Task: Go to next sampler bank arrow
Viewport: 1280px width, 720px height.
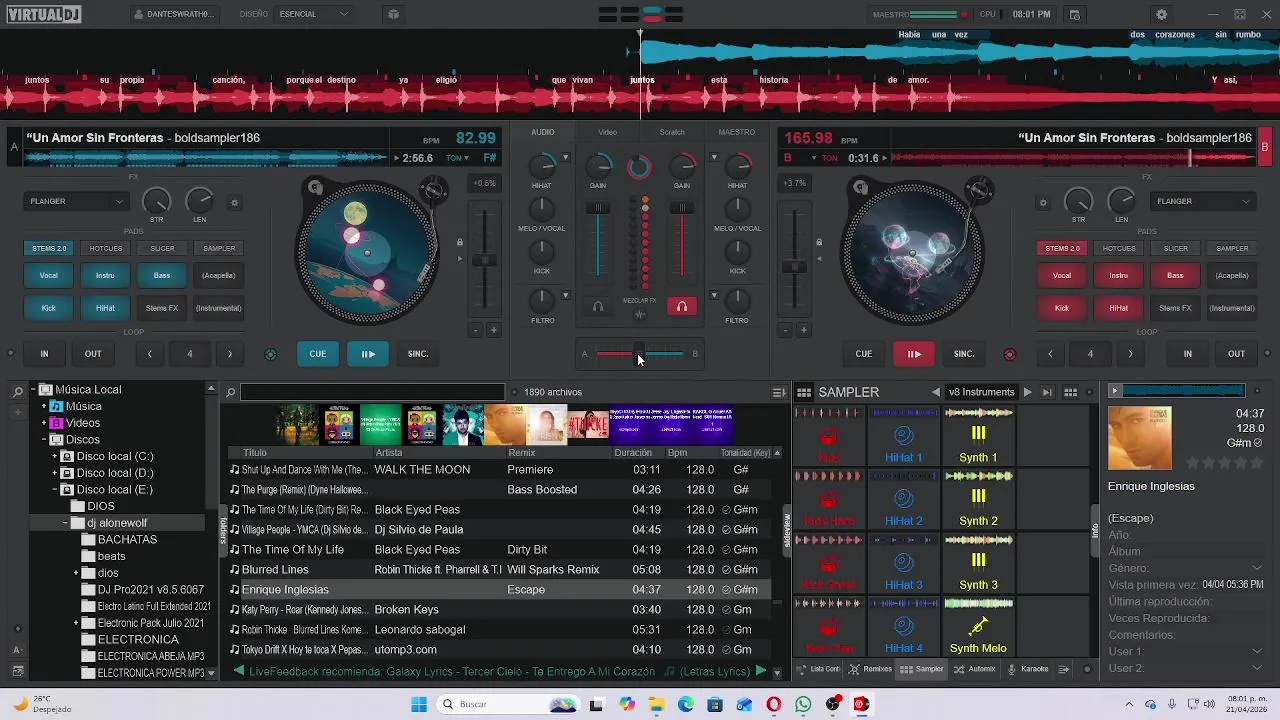Action: click(1027, 393)
